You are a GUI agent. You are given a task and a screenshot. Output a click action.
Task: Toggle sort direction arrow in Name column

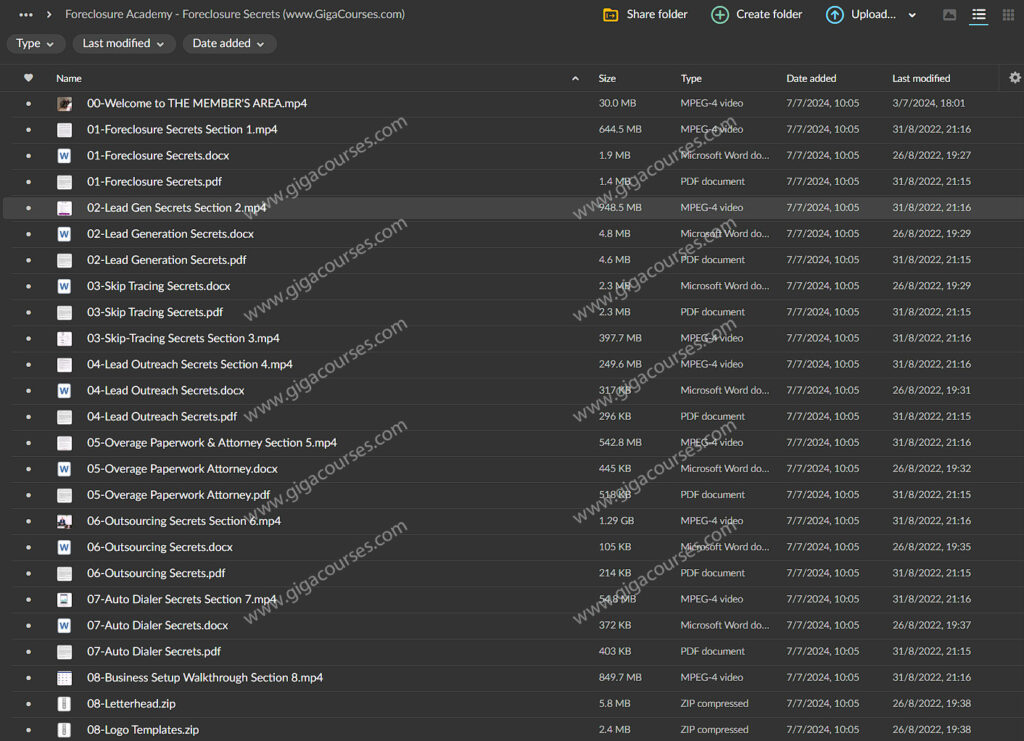pos(575,78)
